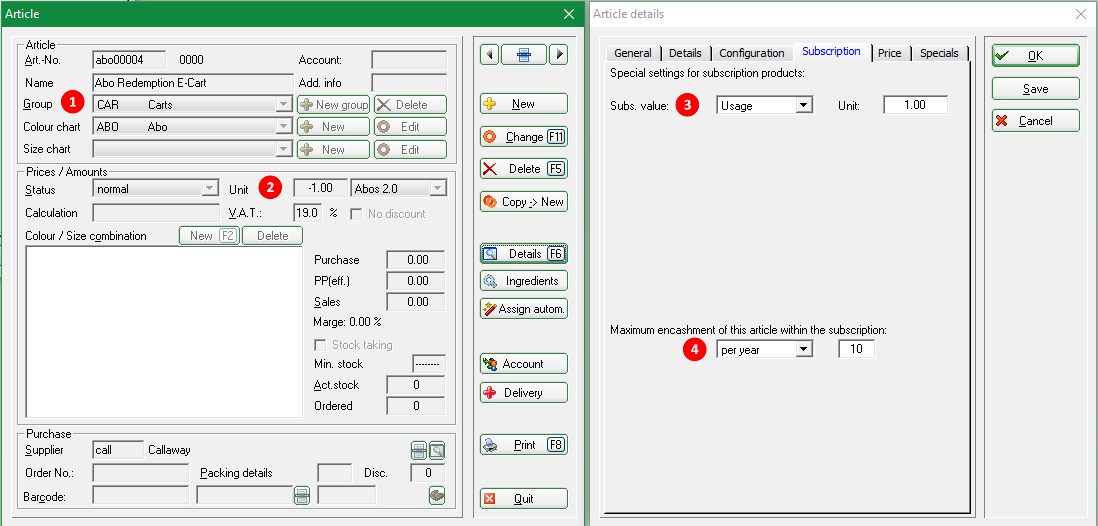Click the Name field Abo Redemption E-Cart
This screenshot has width=1098, height=526.
click(193, 83)
